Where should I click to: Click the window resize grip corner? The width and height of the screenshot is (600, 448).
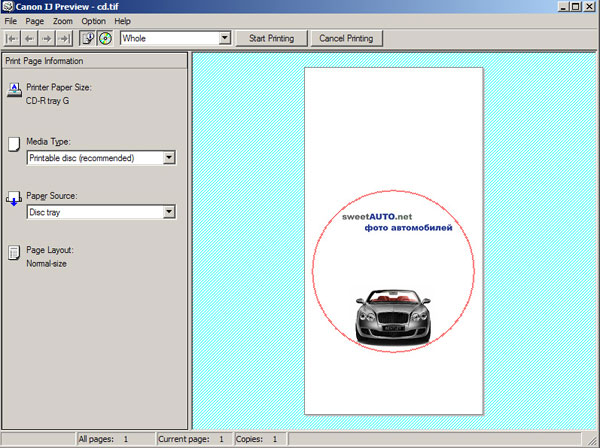592,440
